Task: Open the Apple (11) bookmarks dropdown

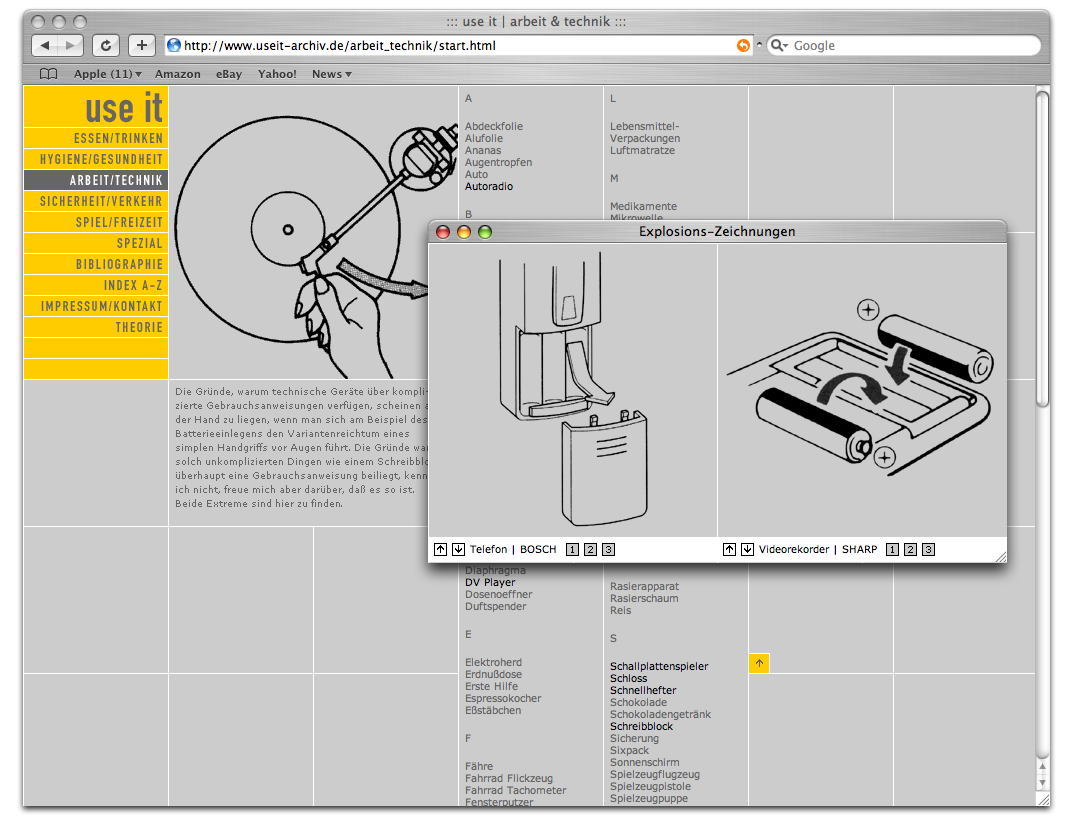Action: point(108,74)
